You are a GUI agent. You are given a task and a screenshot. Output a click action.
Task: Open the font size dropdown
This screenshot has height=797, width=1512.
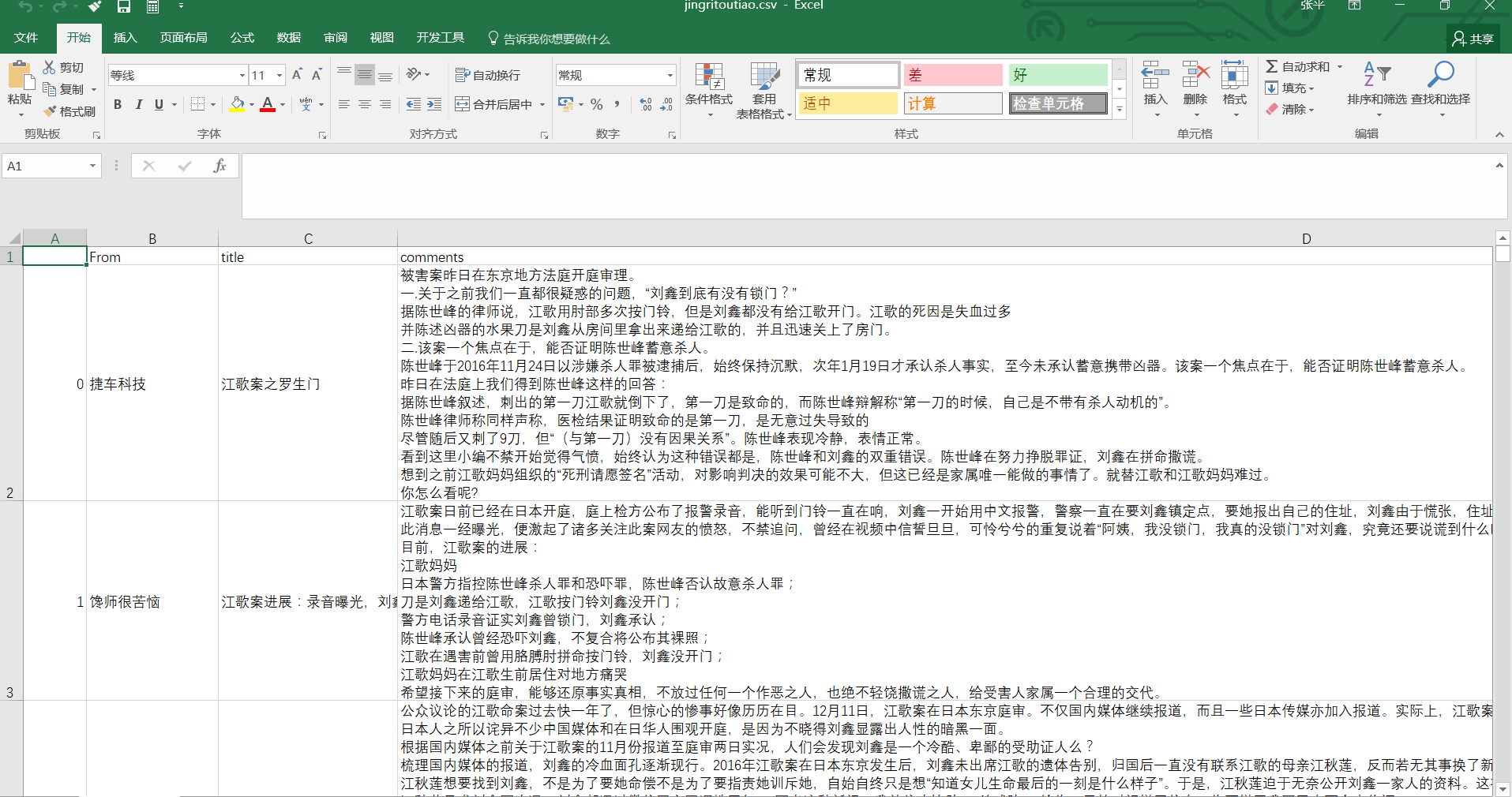278,74
